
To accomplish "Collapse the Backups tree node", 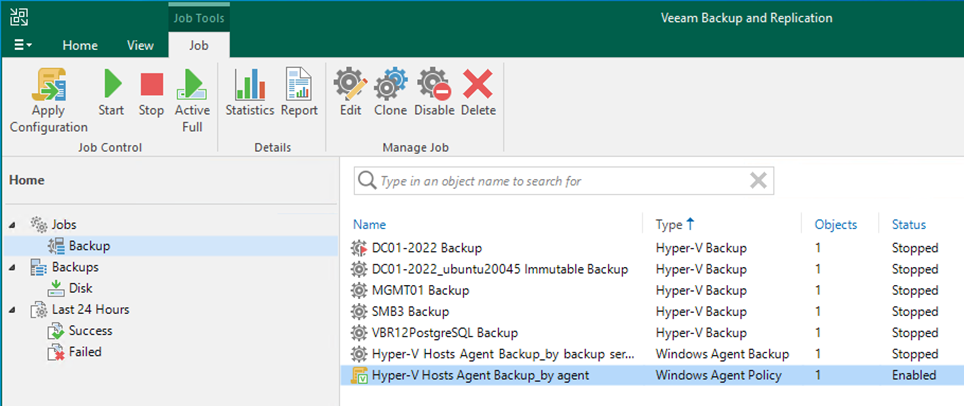I will [x=13, y=268].
